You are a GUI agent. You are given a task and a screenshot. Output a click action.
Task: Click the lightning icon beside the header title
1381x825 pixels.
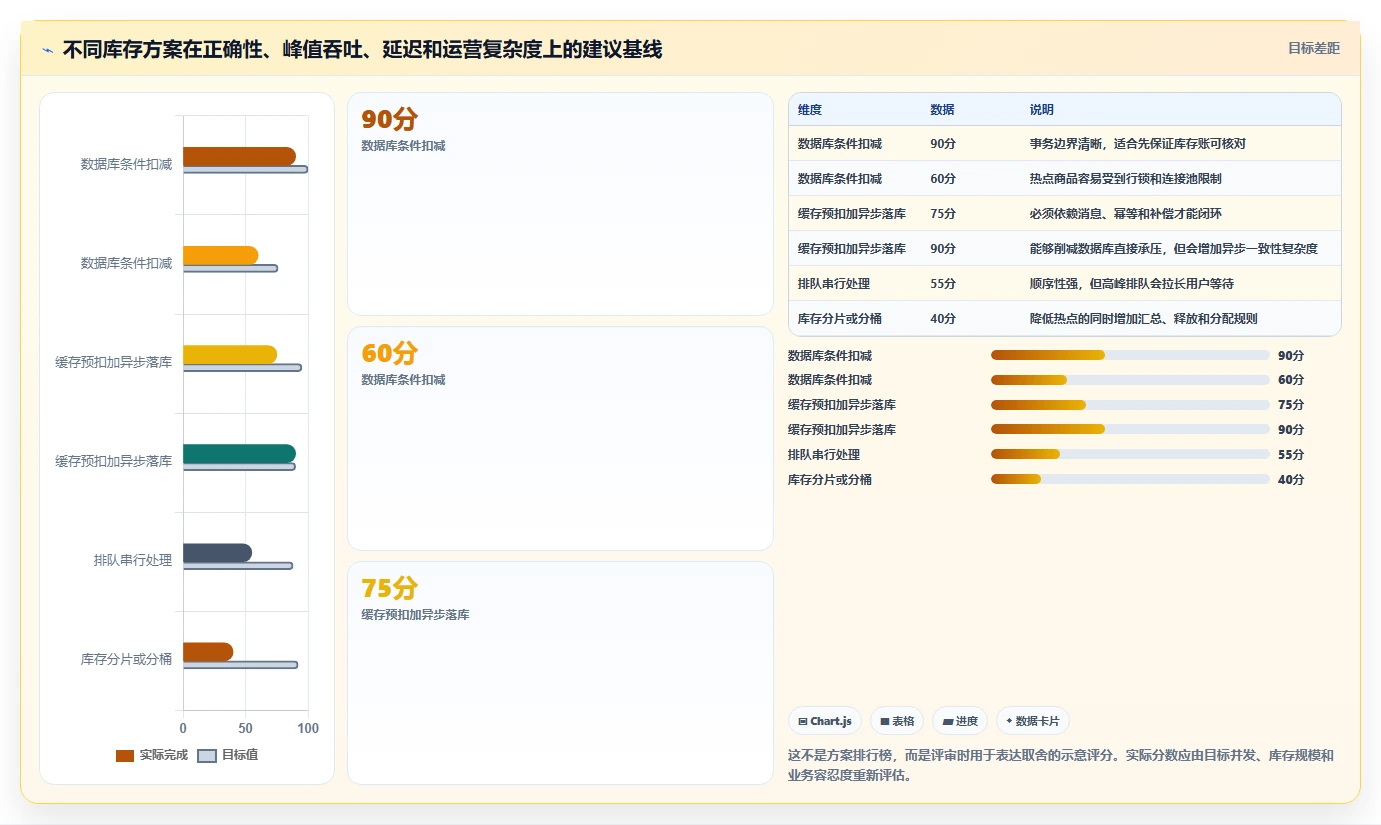(48, 50)
